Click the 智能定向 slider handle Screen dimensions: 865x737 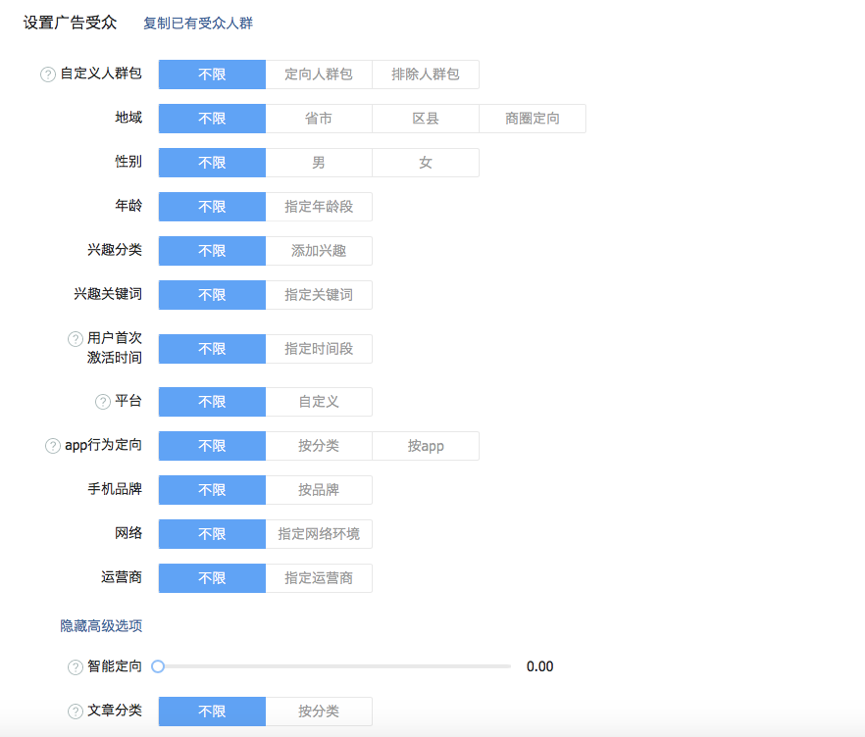[x=158, y=667]
